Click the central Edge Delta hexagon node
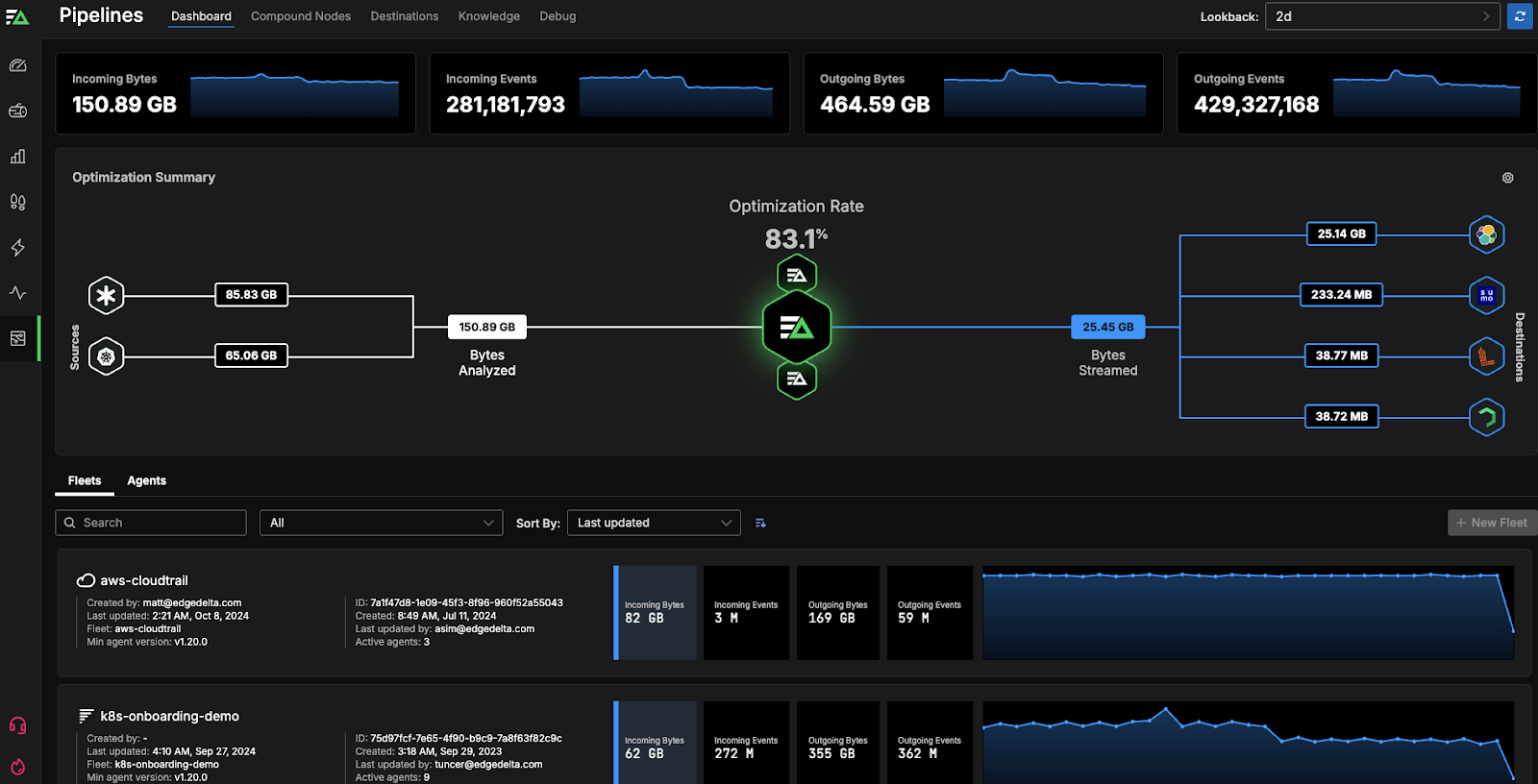 [796, 328]
